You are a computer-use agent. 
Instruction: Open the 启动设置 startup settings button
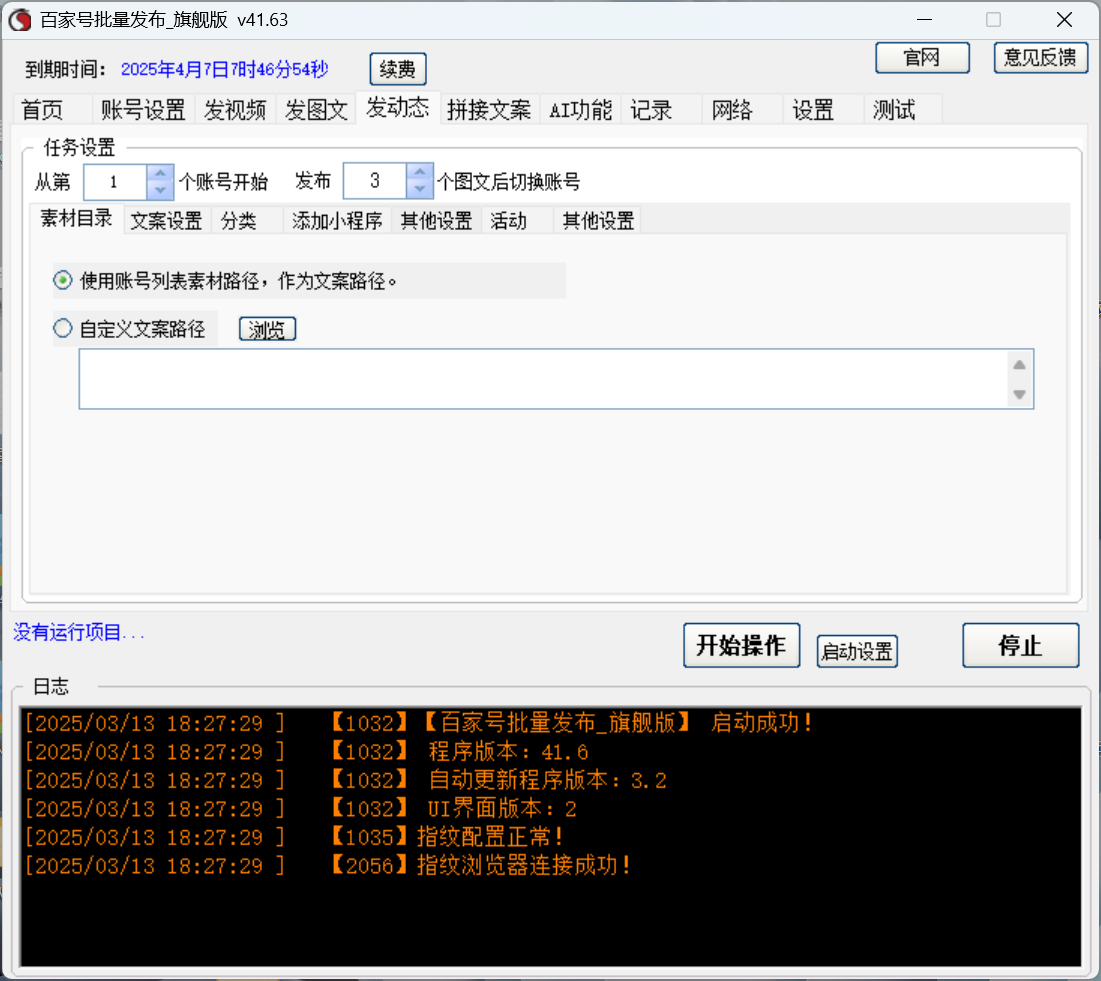857,652
